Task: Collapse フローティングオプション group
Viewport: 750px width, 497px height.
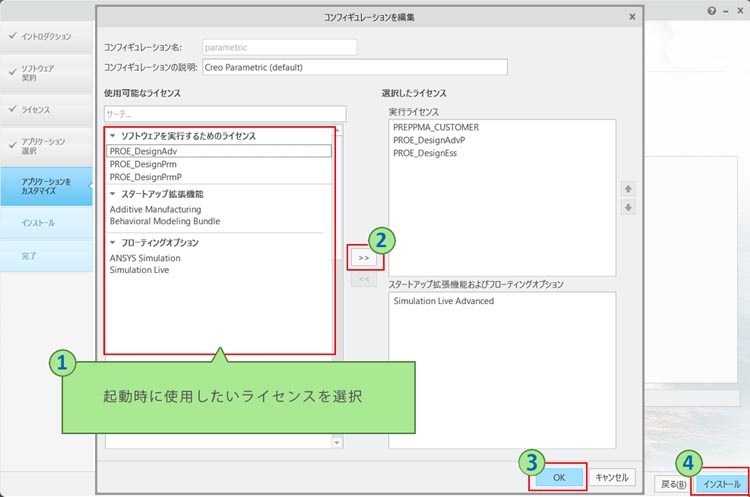Action: pyautogui.click(x=113, y=242)
